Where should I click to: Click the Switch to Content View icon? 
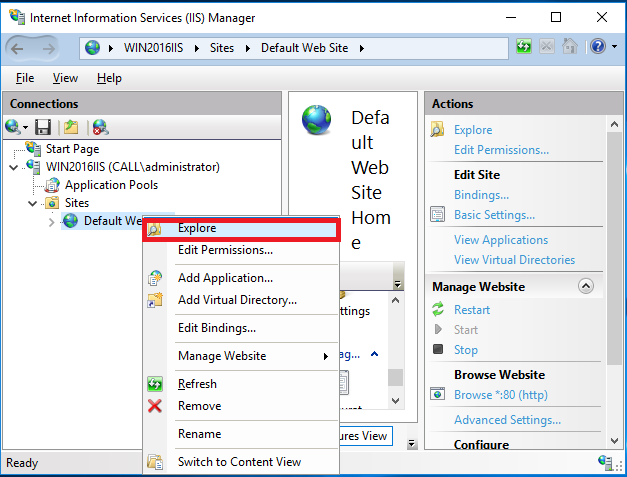155,462
